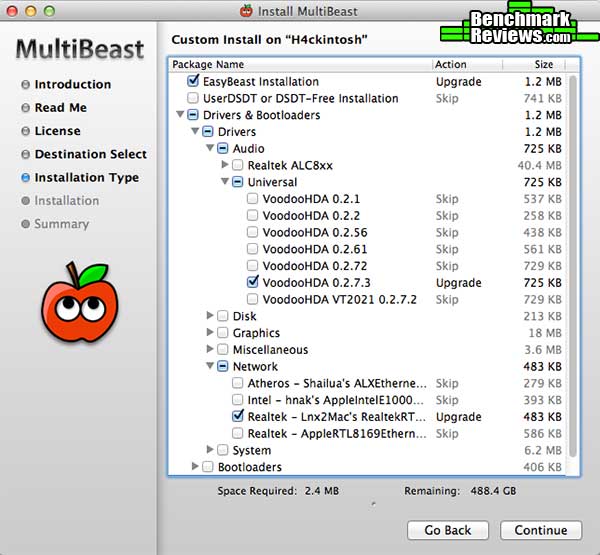Click the Upgrade action for VoodooHDA 0.2.7.3
Viewport: 600px width, 555px height.
(x=458, y=282)
